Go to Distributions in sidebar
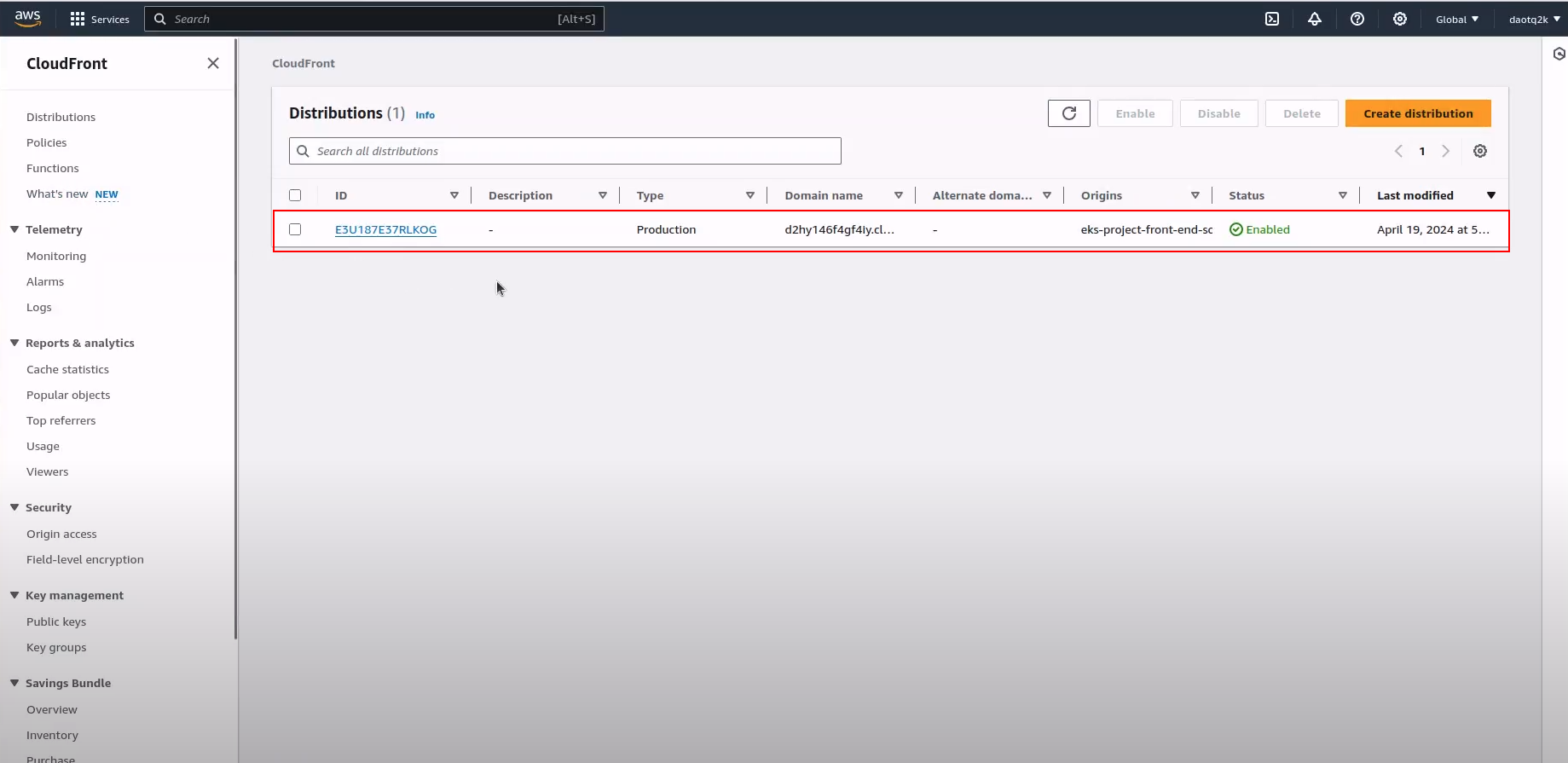 click(61, 117)
